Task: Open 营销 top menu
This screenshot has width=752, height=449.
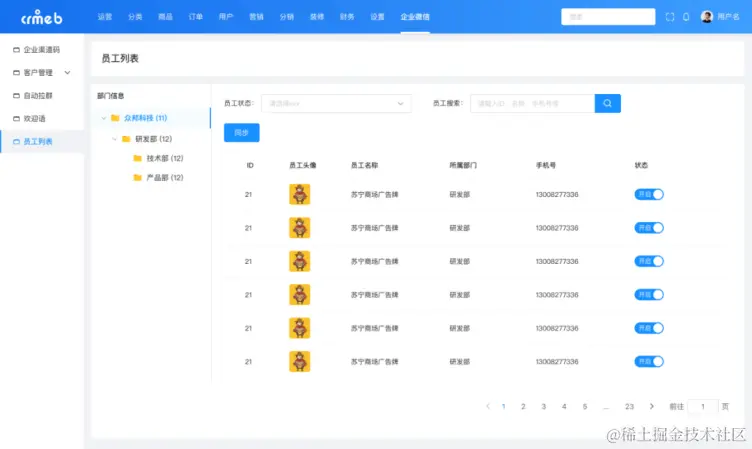Action: [x=257, y=17]
